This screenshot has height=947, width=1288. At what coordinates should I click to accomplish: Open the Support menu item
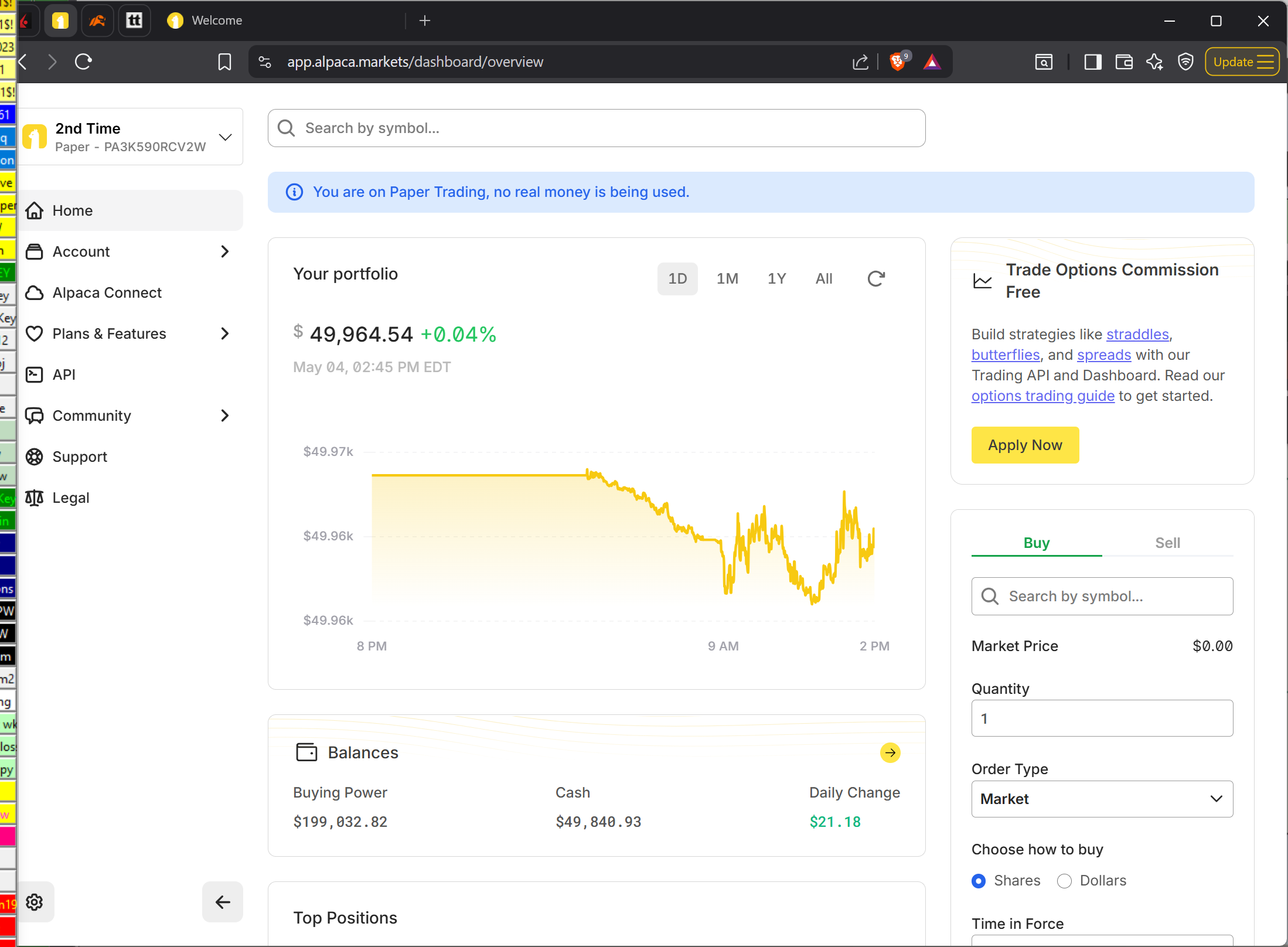[x=131, y=457]
